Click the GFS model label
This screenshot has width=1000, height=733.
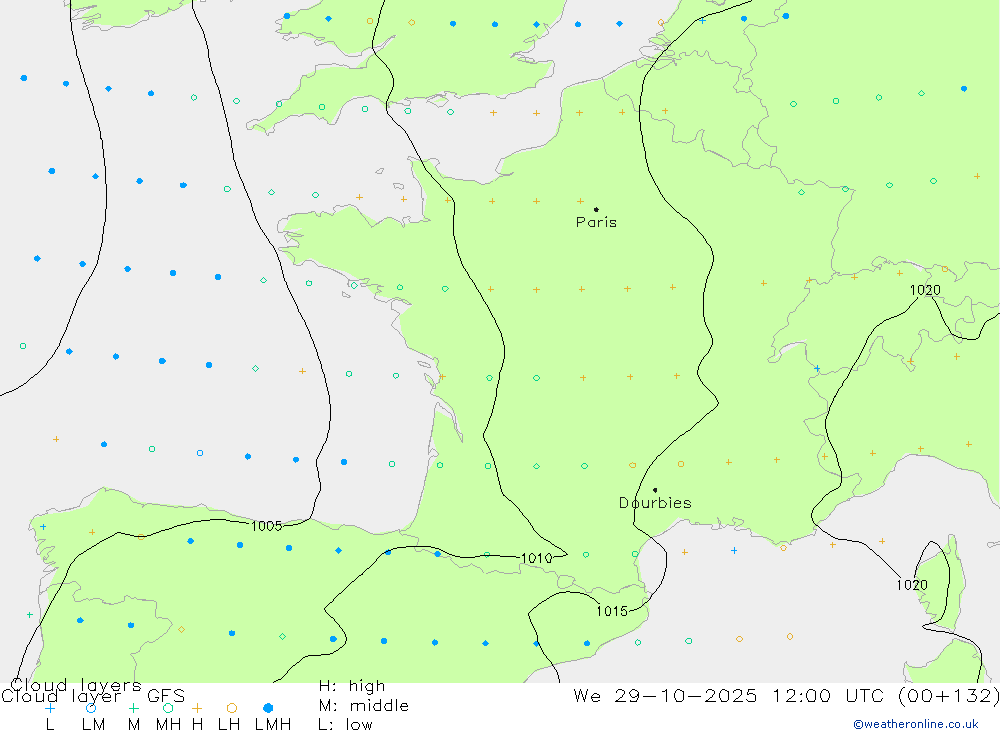166,696
